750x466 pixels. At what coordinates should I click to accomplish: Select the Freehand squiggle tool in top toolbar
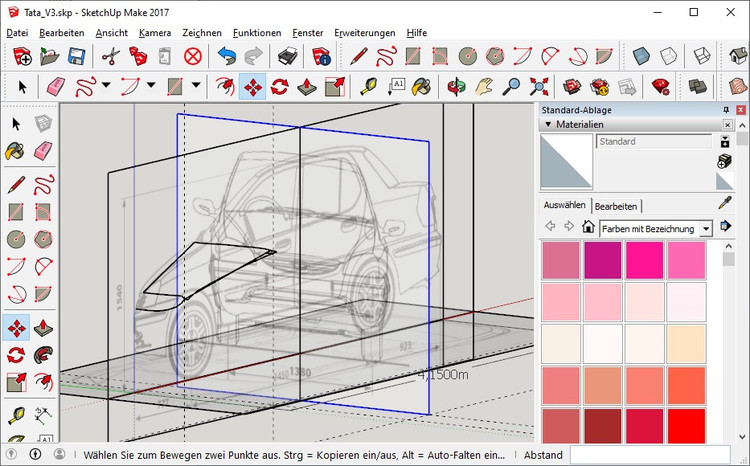[x=386, y=56]
